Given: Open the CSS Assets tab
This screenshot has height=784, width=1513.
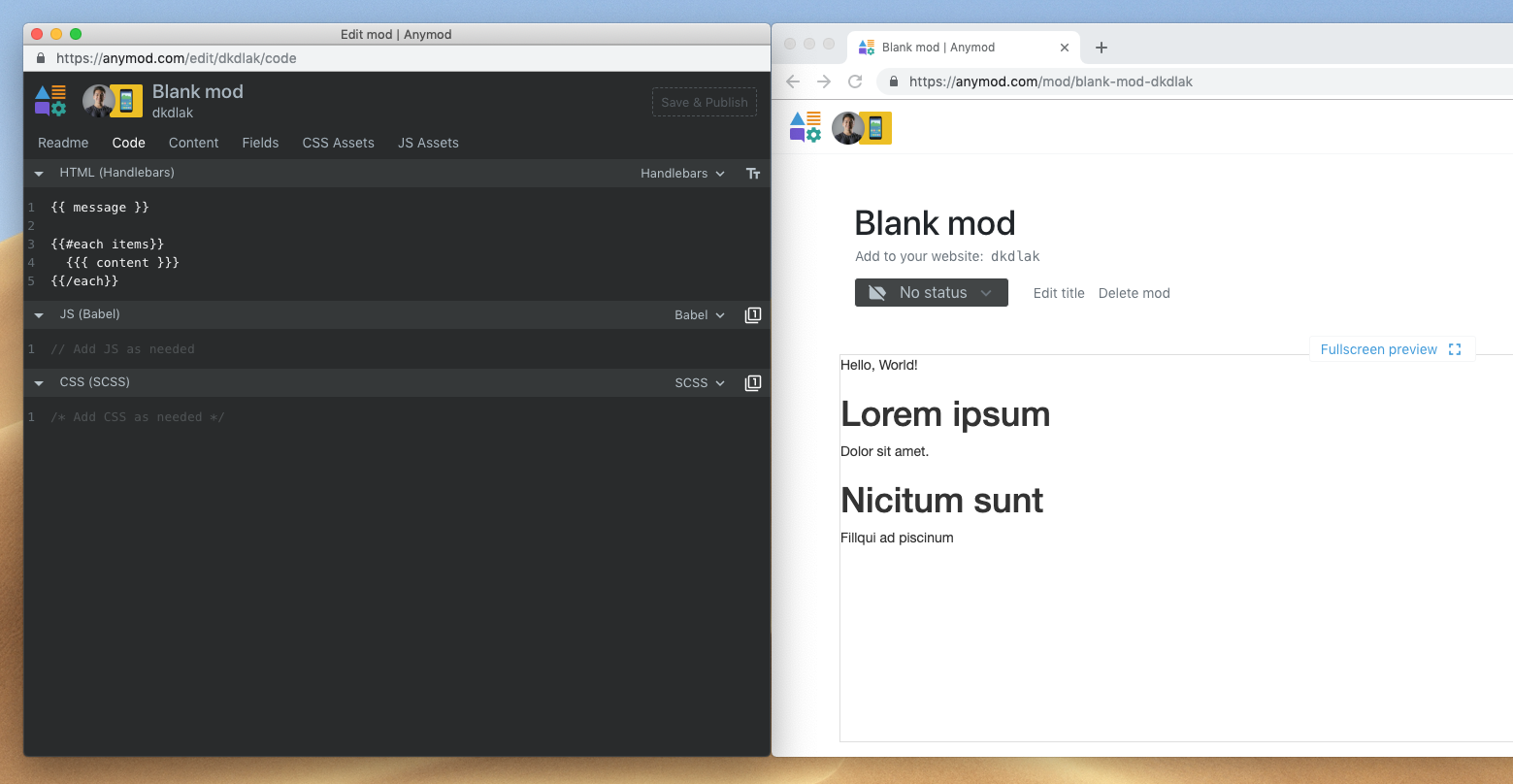Looking at the screenshot, I should (x=339, y=143).
